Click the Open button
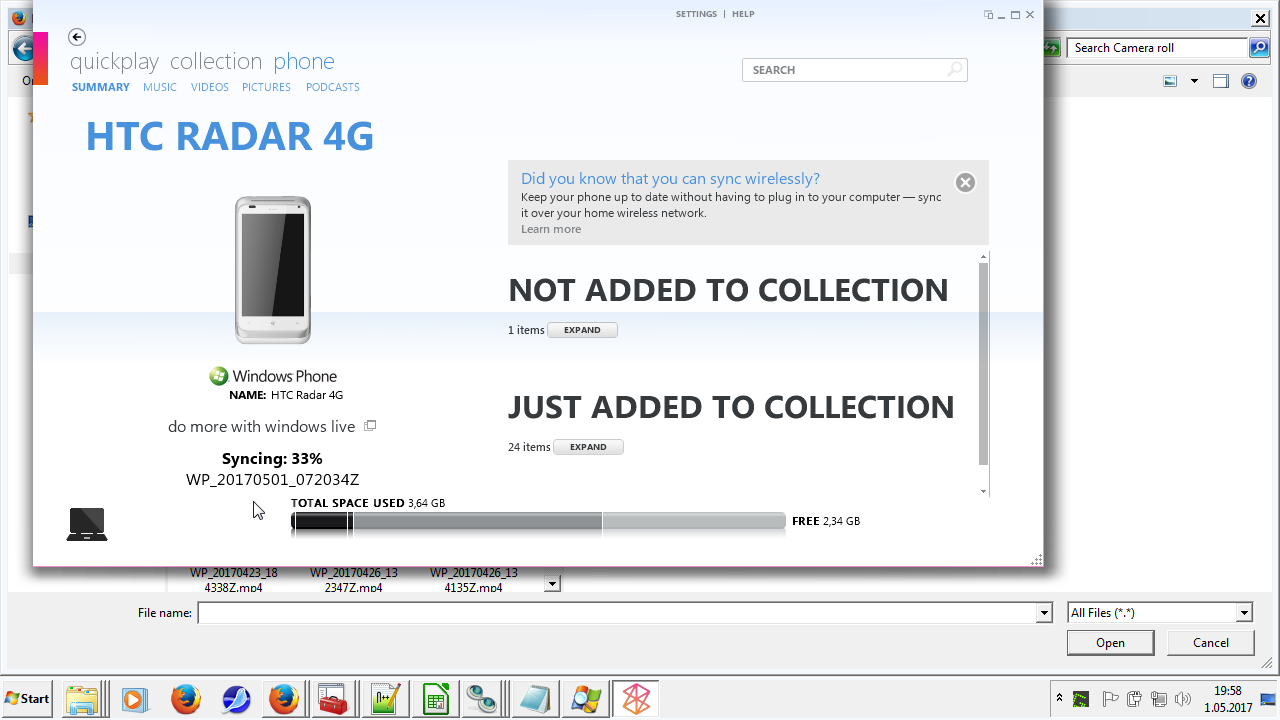This screenshot has width=1280, height=720. [1110, 643]
